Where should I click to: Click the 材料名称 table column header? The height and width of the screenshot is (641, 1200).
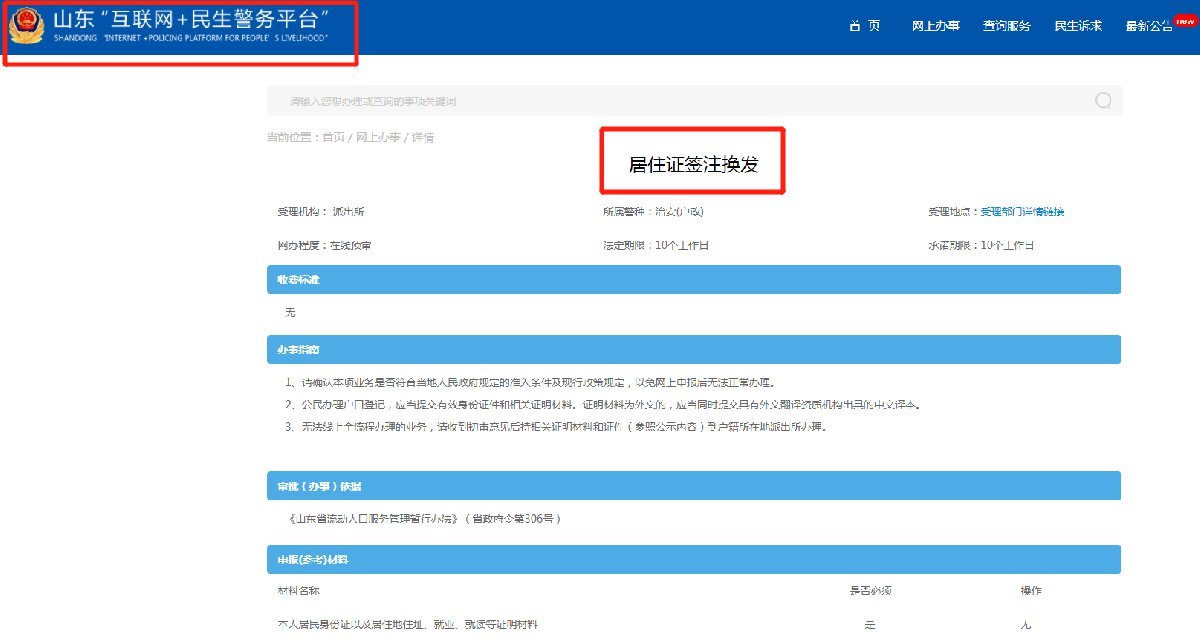(298, 591)
